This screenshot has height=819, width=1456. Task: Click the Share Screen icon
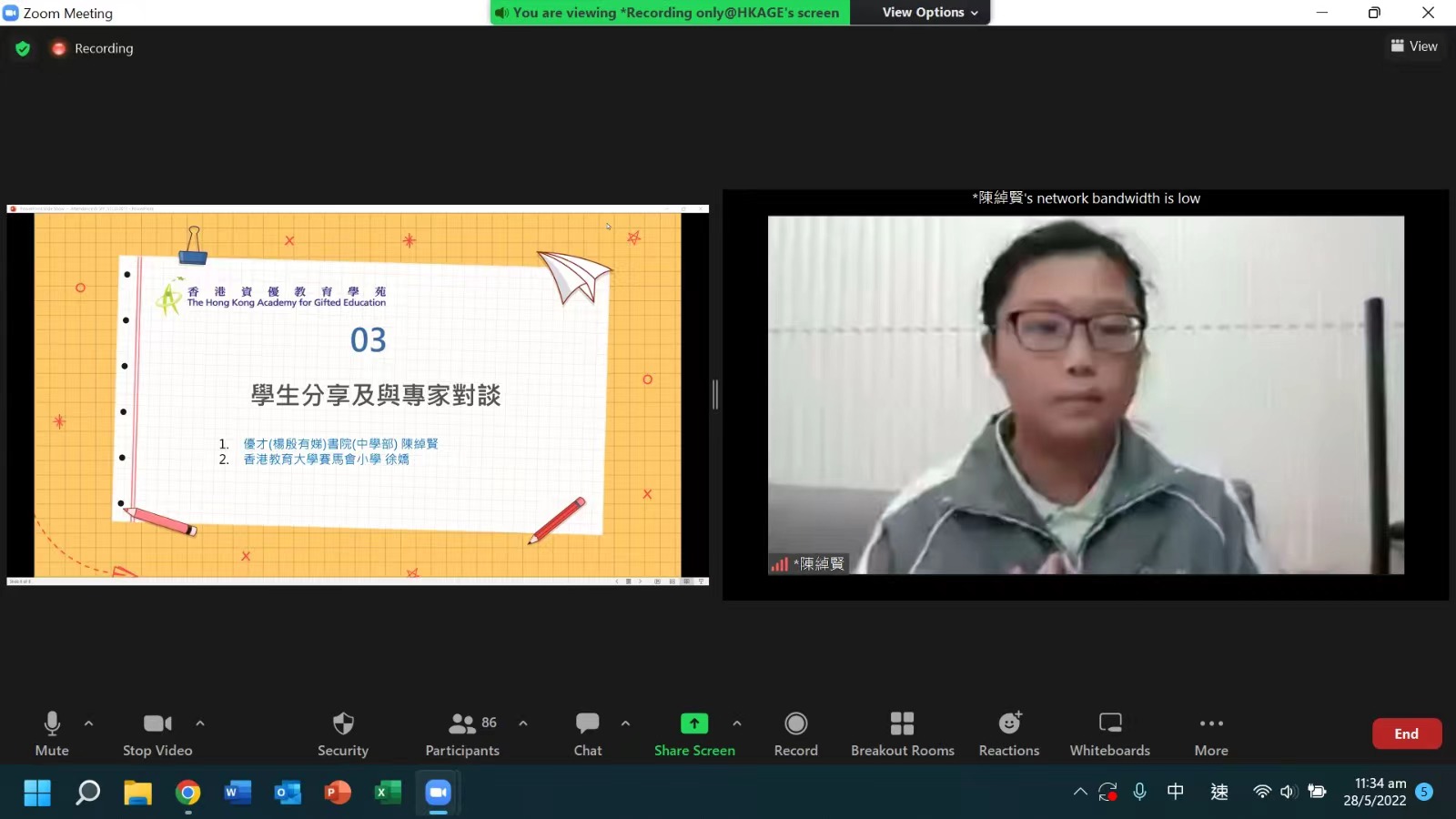693,723
